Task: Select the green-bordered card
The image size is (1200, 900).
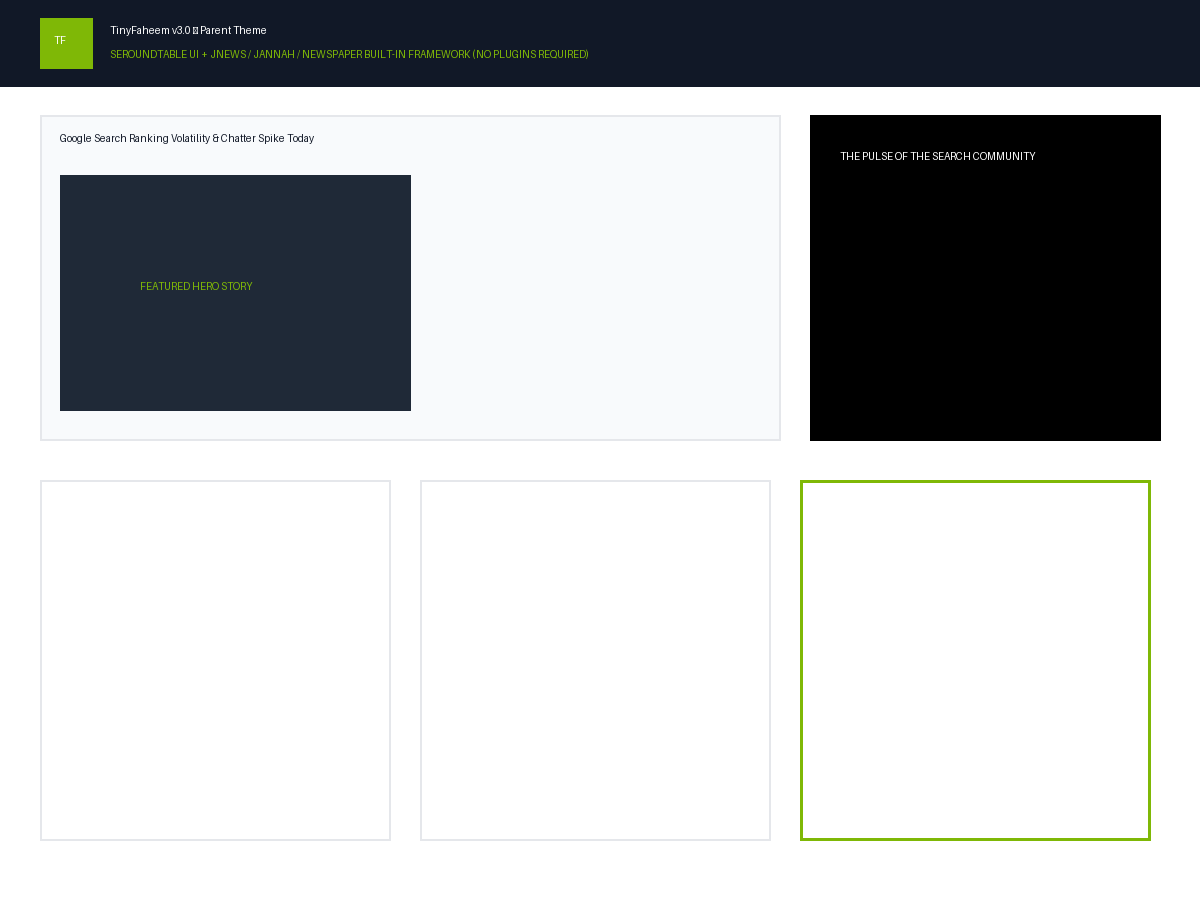Action: tap(975, 660)
